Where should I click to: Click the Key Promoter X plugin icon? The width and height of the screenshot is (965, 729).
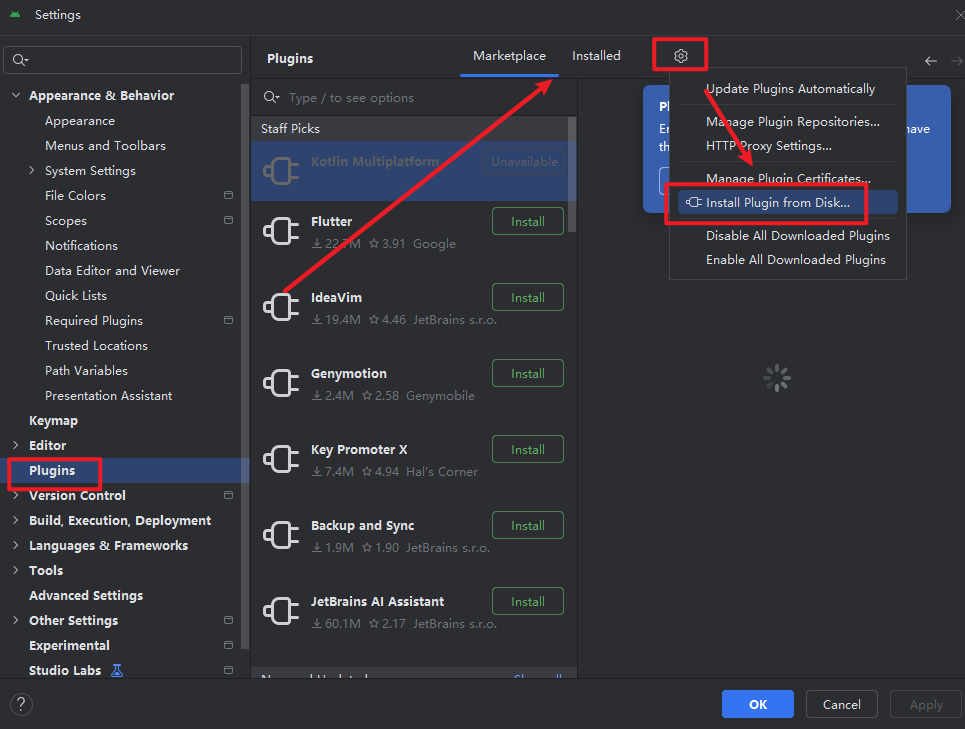(x=281, y=460)
